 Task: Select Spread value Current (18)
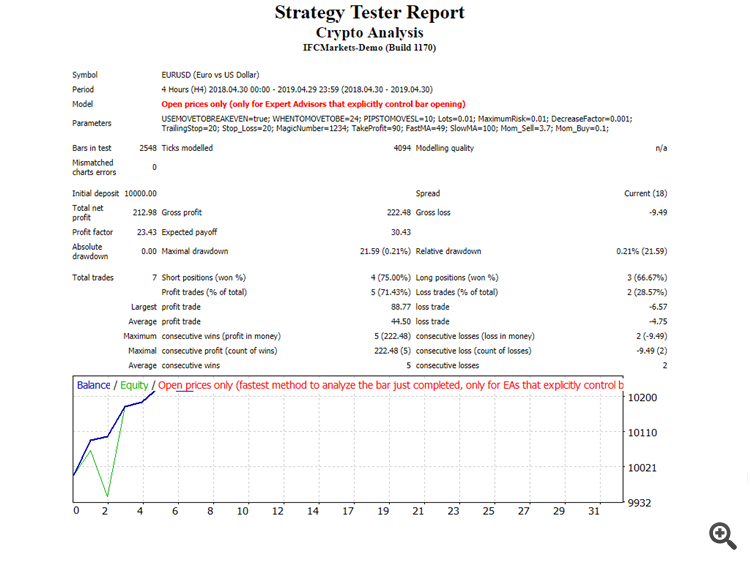(645, 194)
